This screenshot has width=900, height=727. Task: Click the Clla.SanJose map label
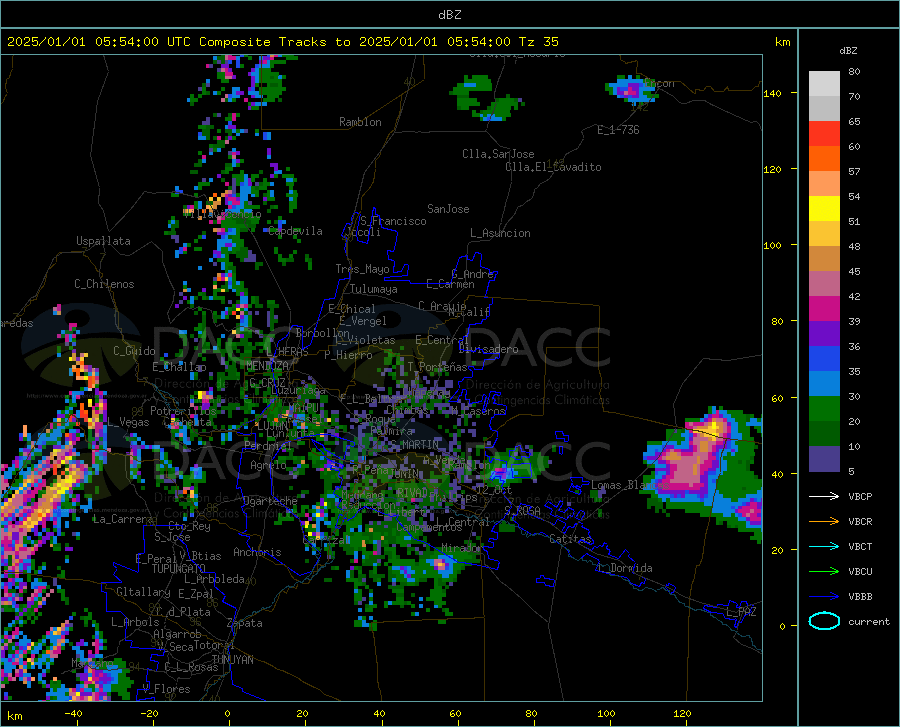click(x=498, y=154)
